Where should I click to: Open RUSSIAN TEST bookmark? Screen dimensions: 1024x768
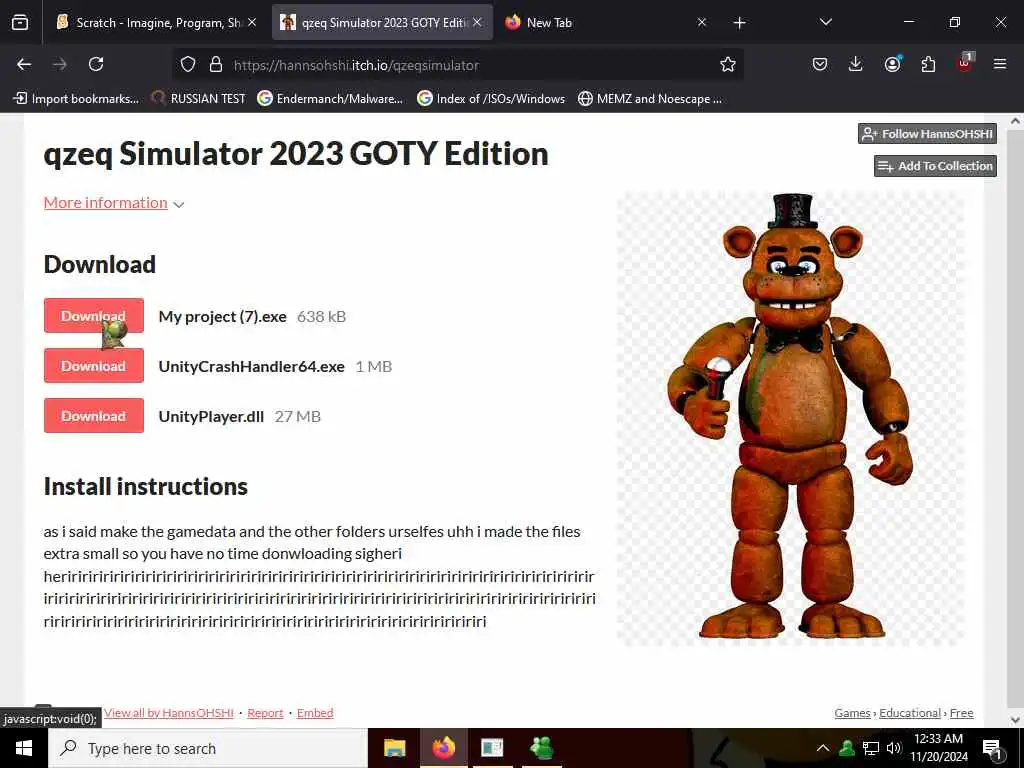[x=198, y=99]
